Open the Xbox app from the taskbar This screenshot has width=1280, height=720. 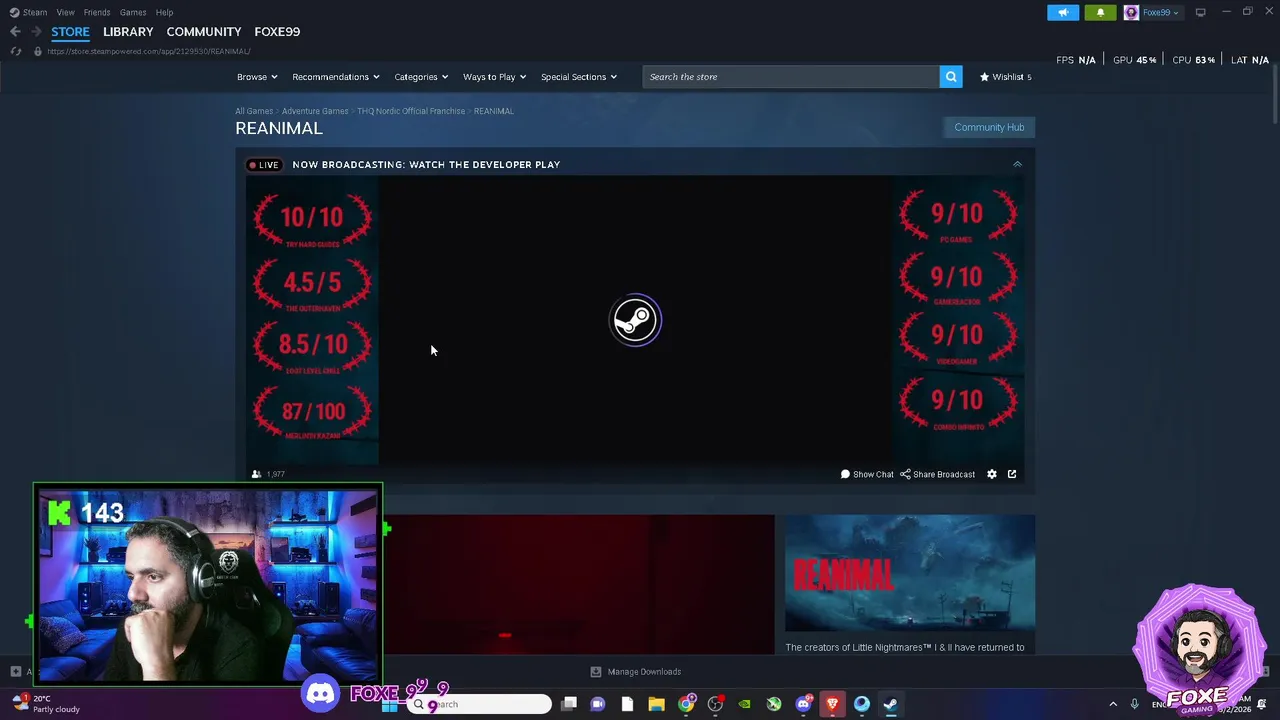tap(773, 704)
